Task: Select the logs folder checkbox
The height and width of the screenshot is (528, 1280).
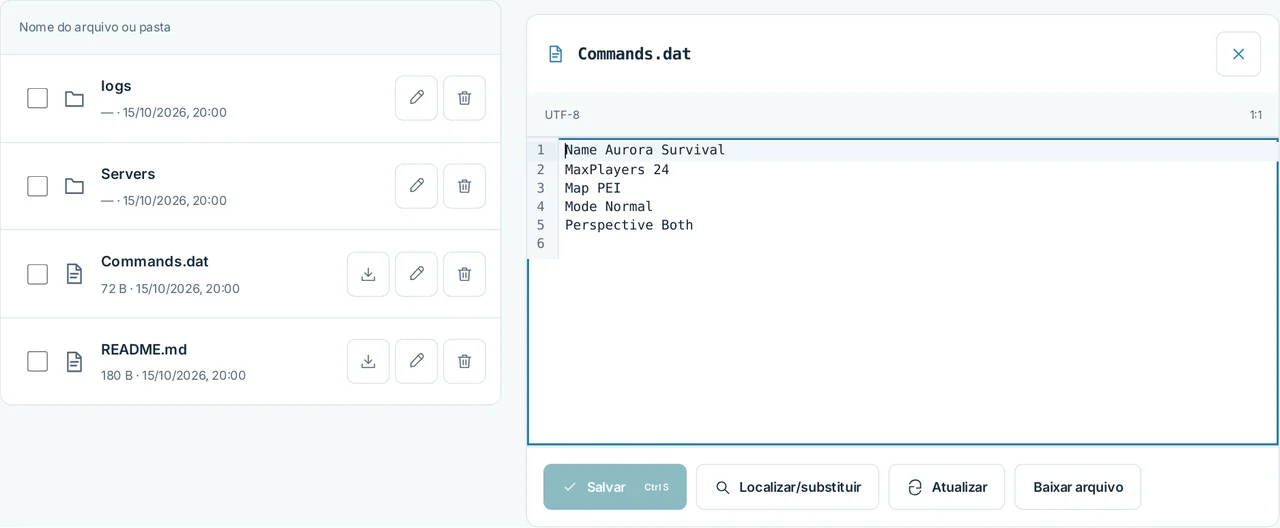Action: point(37,98)
